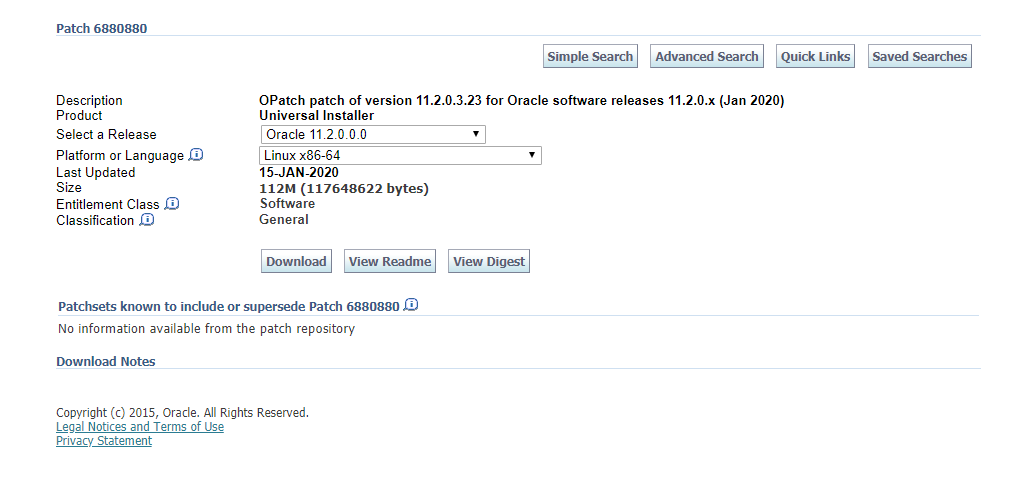Follow the Legal Notices and Terms of Use link
1018x480 pixels.
point(140,427)
